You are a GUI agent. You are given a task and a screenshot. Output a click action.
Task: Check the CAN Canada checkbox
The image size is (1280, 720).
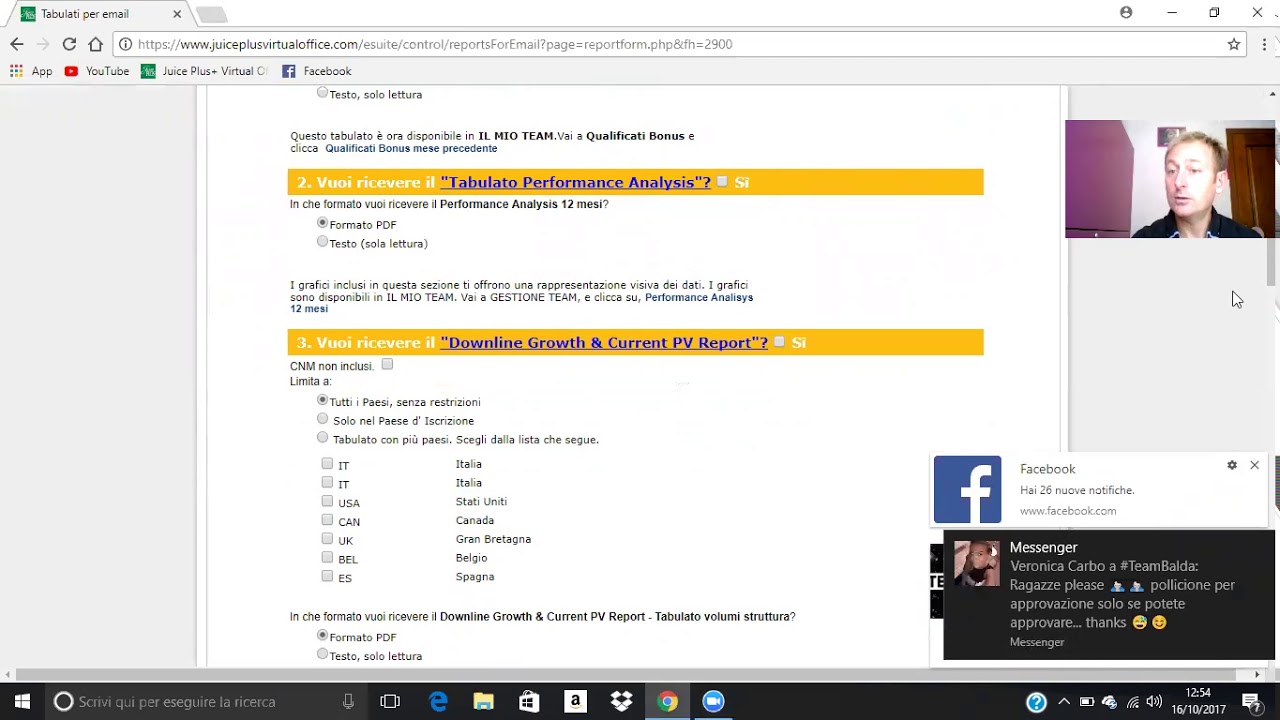[327, 520]
